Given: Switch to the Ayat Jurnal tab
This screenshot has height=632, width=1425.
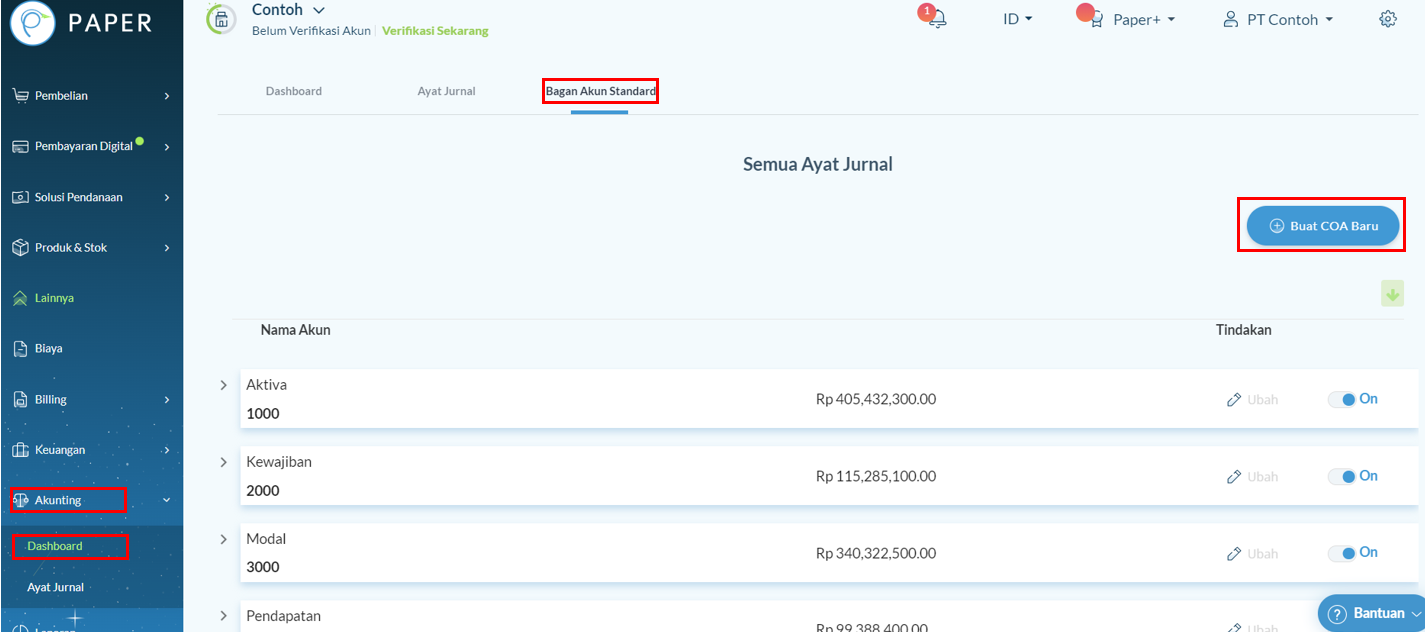Looking at the screenshot, I should pyautogui.click(x=446, y=90).
